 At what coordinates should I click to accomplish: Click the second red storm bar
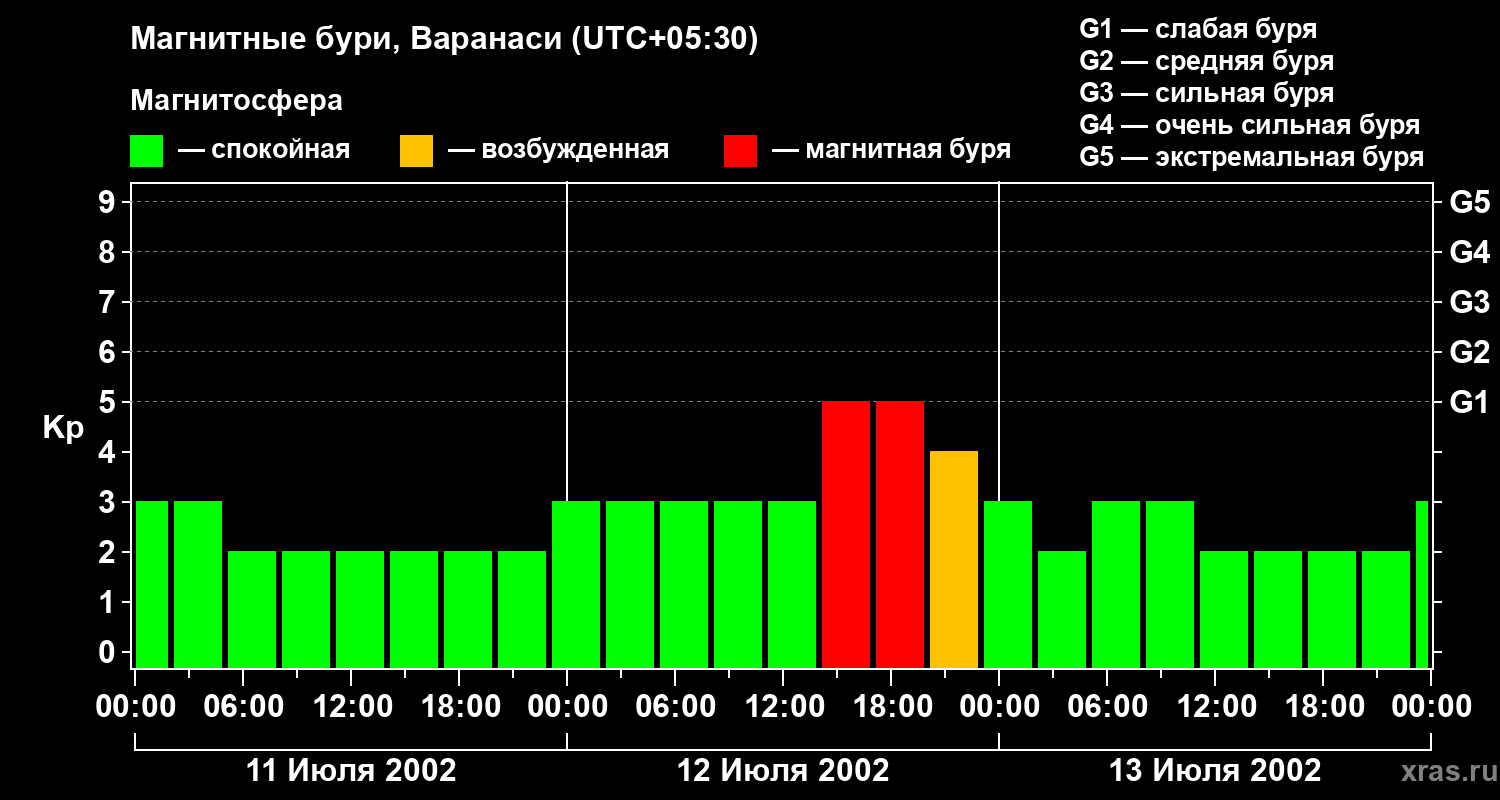[899, 535]
